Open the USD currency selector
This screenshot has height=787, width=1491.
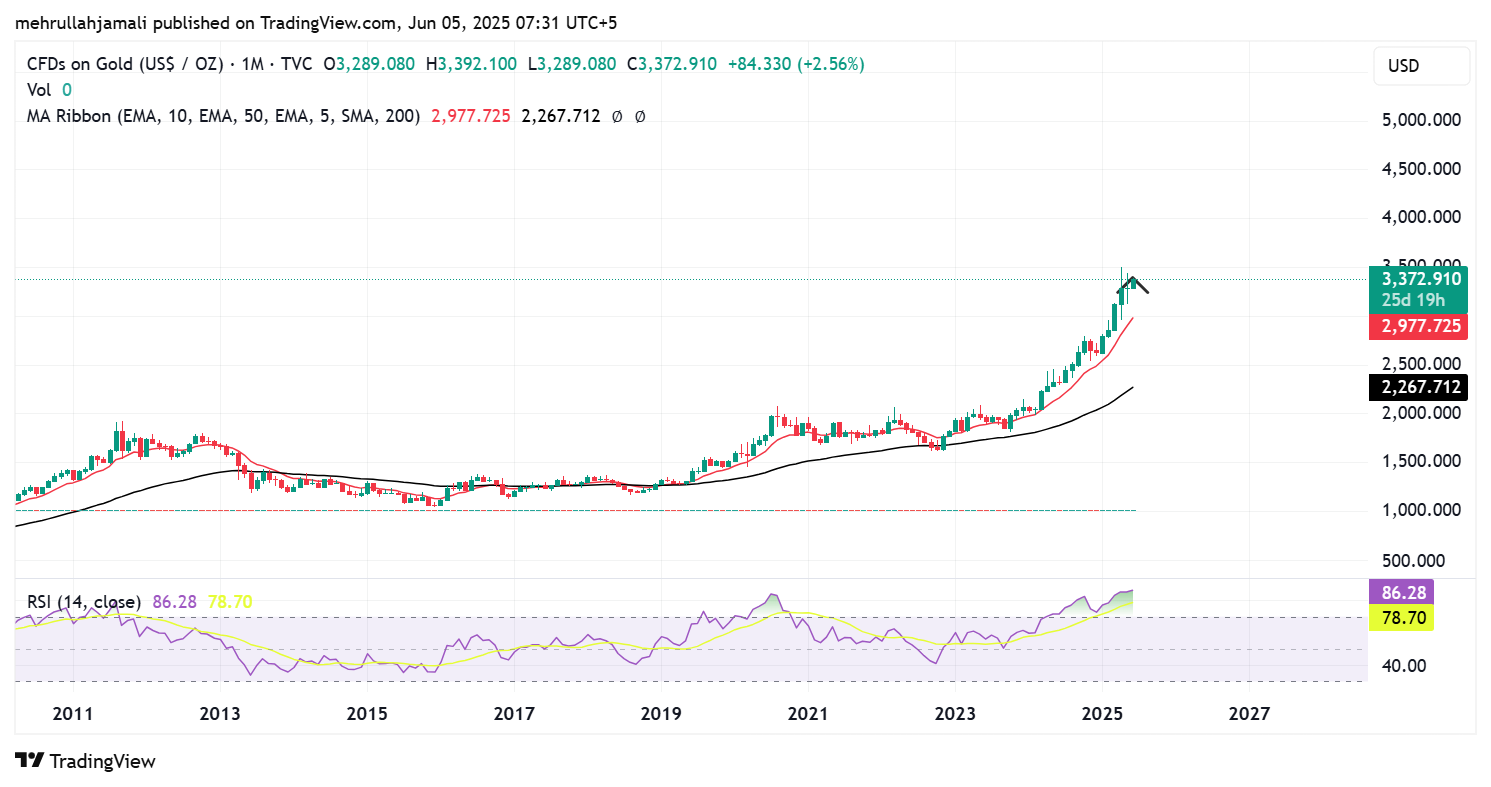pyautogui.click(x=1420, y=66)
